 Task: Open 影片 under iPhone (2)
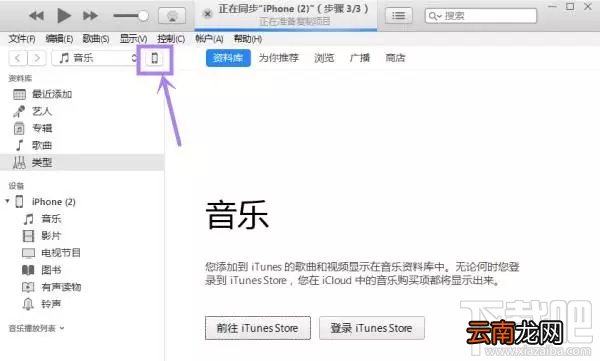click(82, 236)
